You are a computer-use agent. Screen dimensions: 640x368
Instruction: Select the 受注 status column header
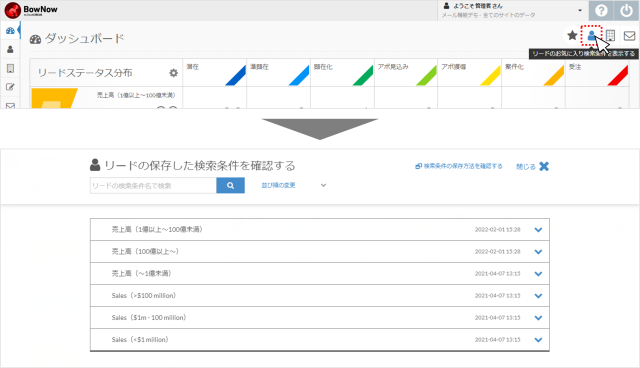[597, 73]
